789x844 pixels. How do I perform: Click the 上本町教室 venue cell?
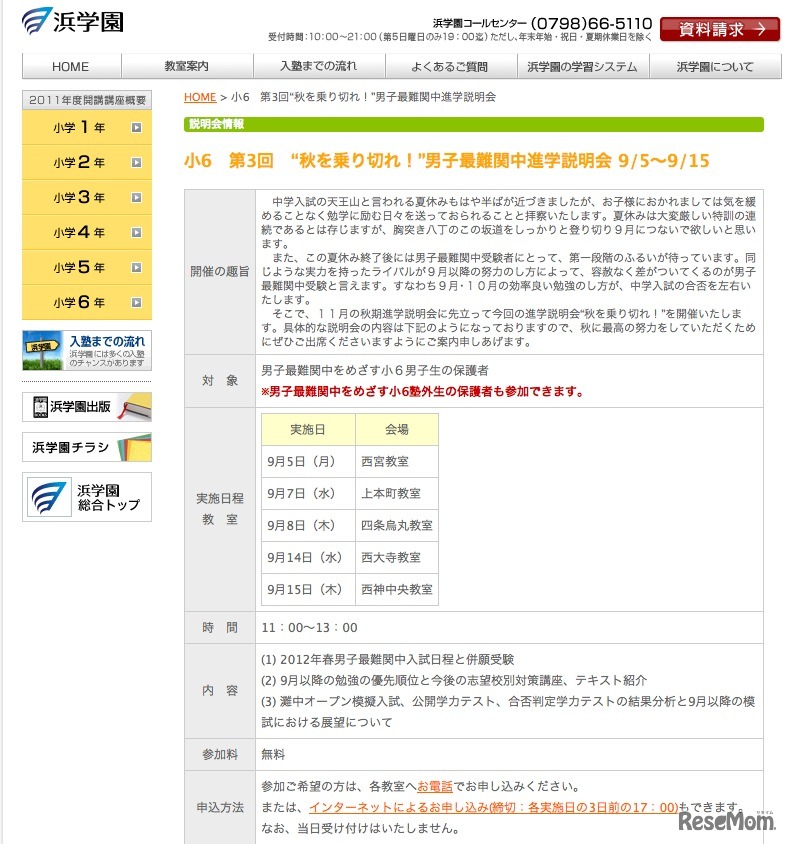pos(397,493)
